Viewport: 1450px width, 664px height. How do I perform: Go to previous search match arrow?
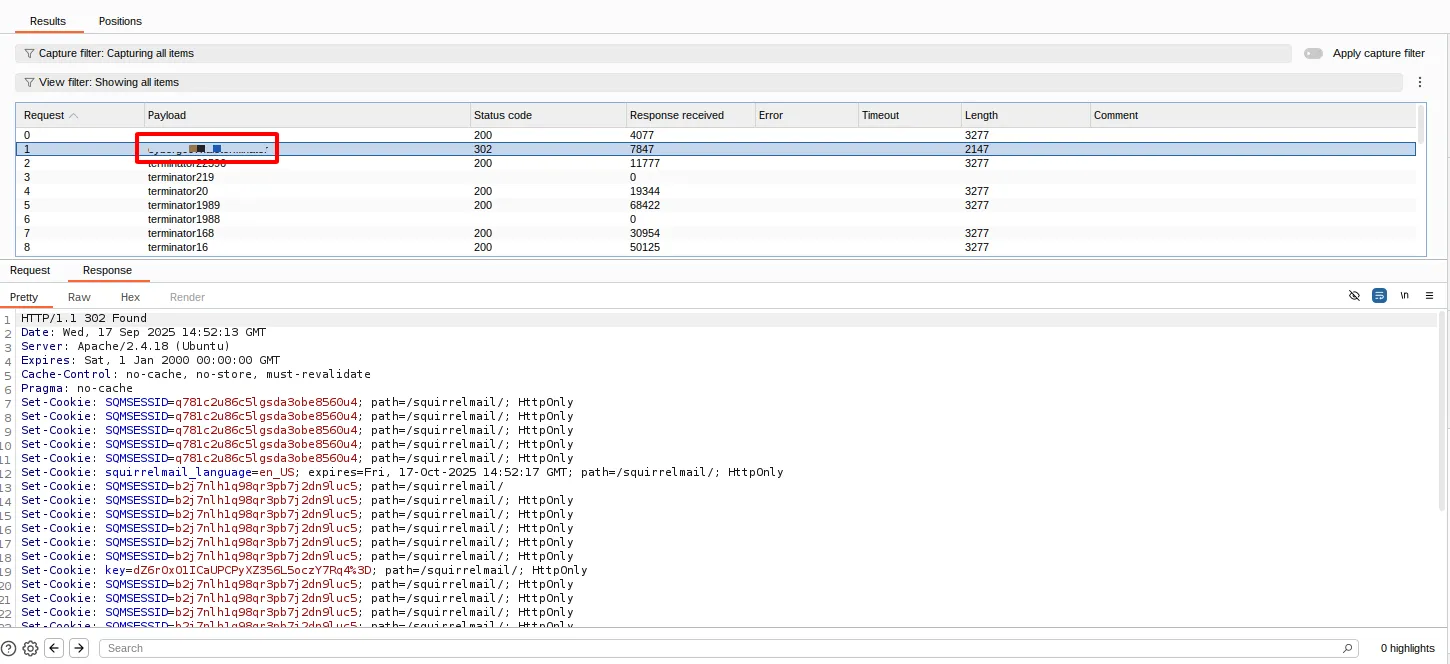55,648
